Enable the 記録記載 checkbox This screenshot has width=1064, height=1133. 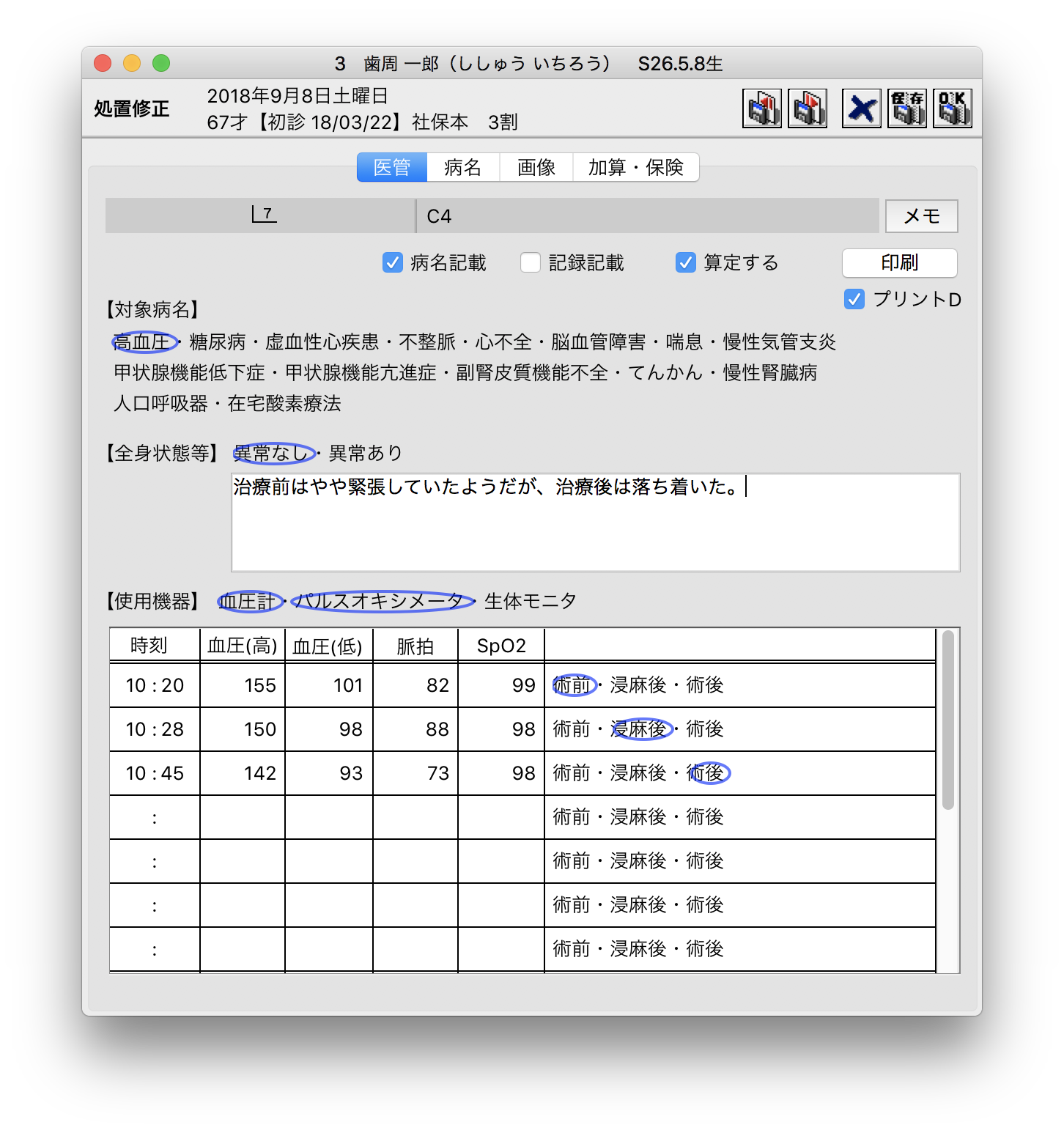531,262
